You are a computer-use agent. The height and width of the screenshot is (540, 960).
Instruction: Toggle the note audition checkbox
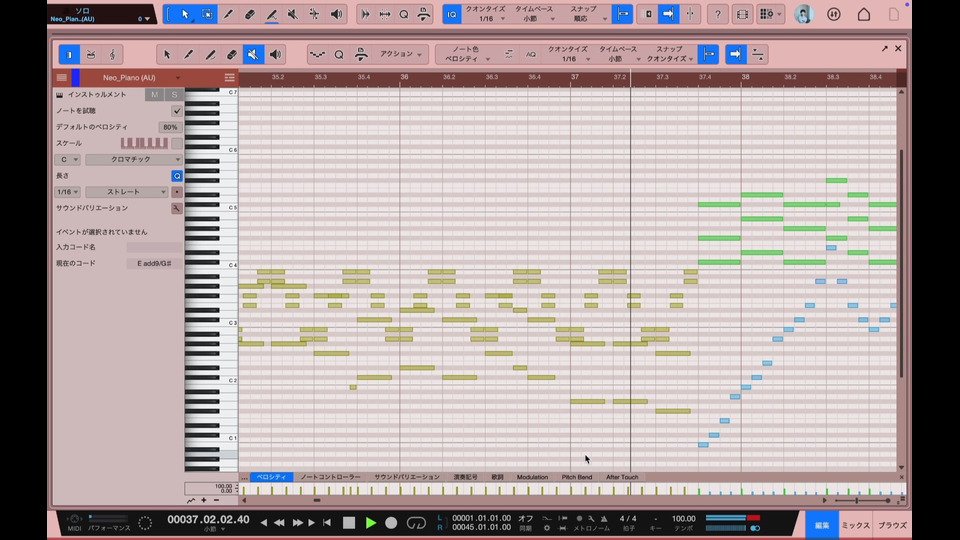[176, 111]
